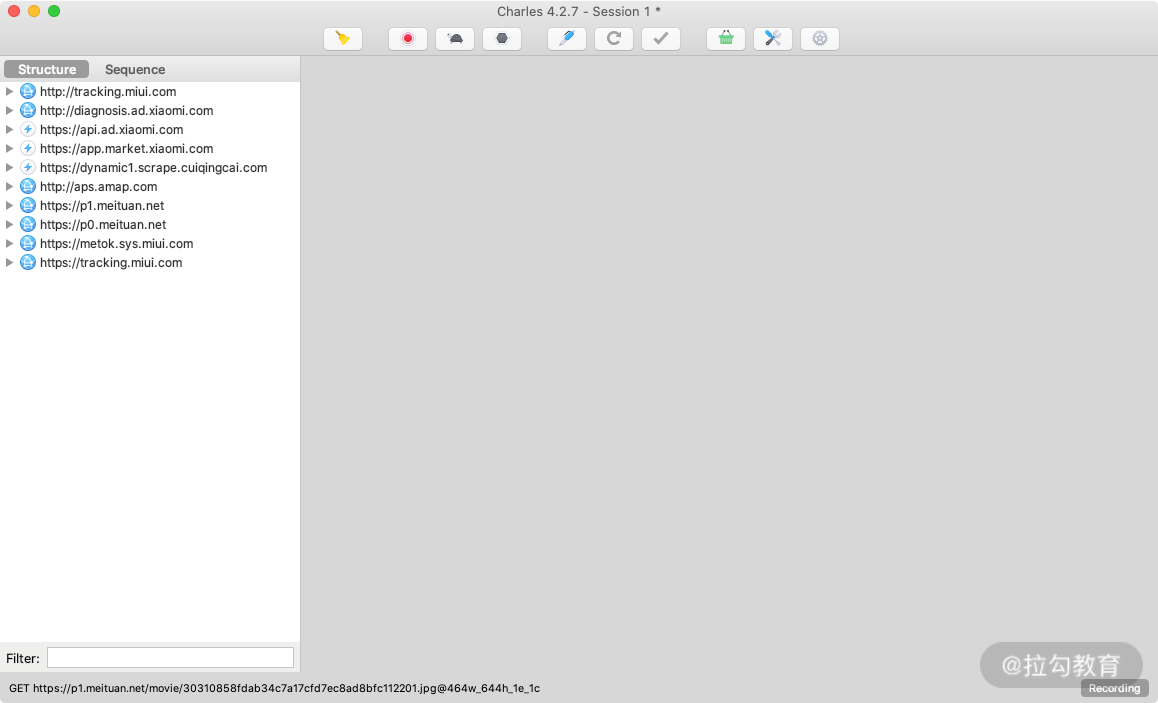Expand the http://tracking.miui.com node
This screenshot has width=1158, height=703.
[x=10, y=92]
